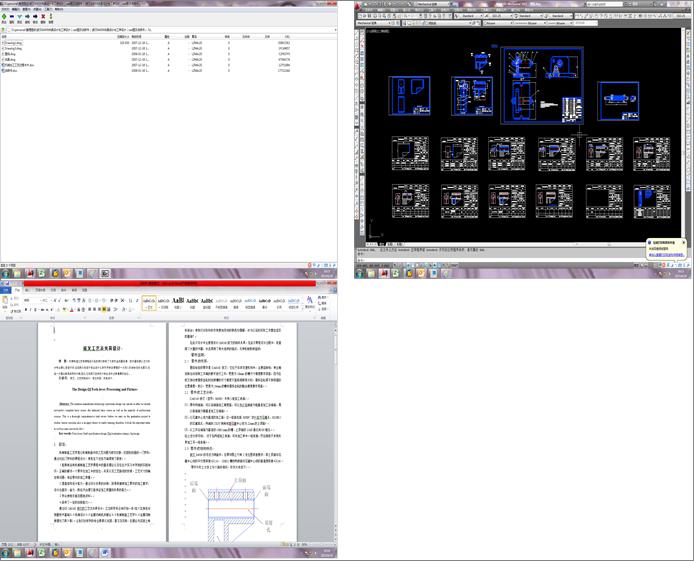Image resolution: width=694 pixels, height=561 pixels.
Task: Open the AutoCAD red application menu icon
Action: coord(359,5)
